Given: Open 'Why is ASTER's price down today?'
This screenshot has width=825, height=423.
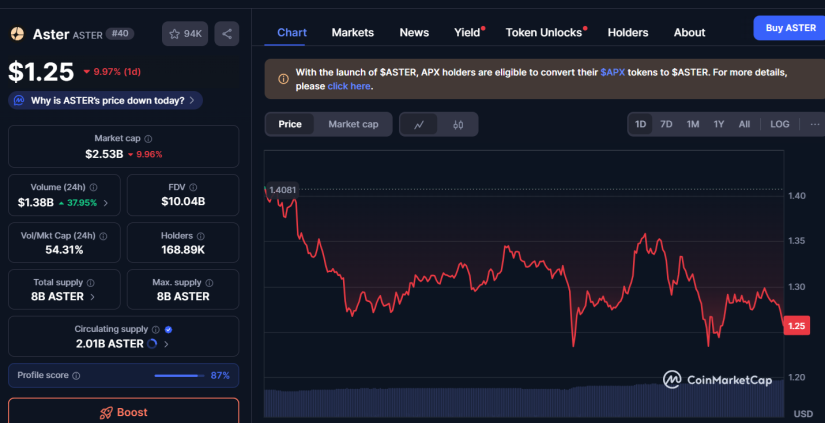Looking at the screenshot, I should coord(105,100).
